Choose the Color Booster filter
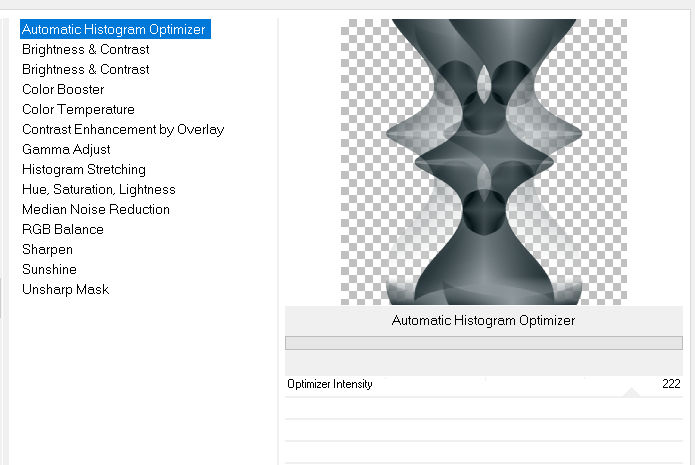This screenshot has width=695, height=465. [63, 90]
